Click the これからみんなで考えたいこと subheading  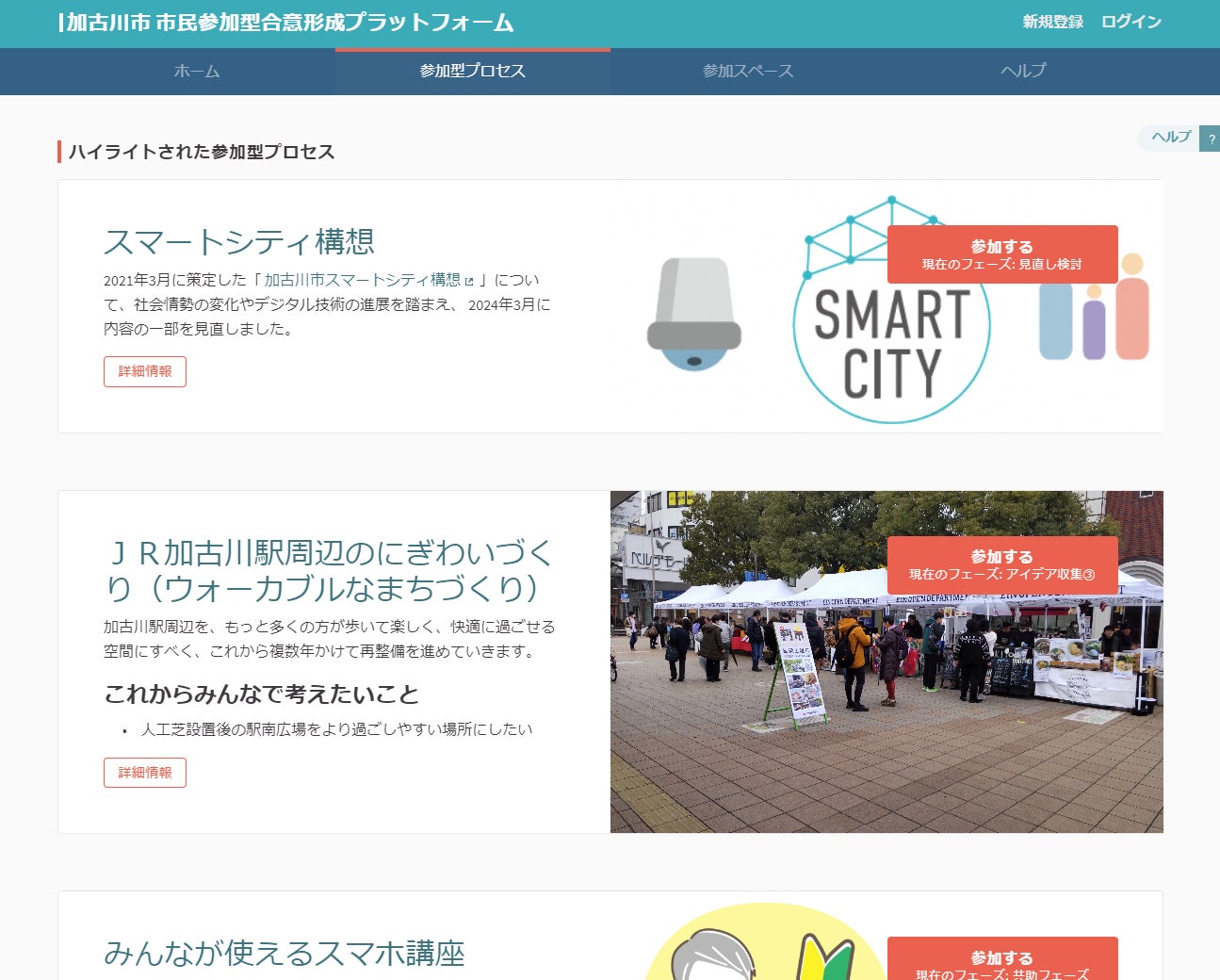[261, 694]
